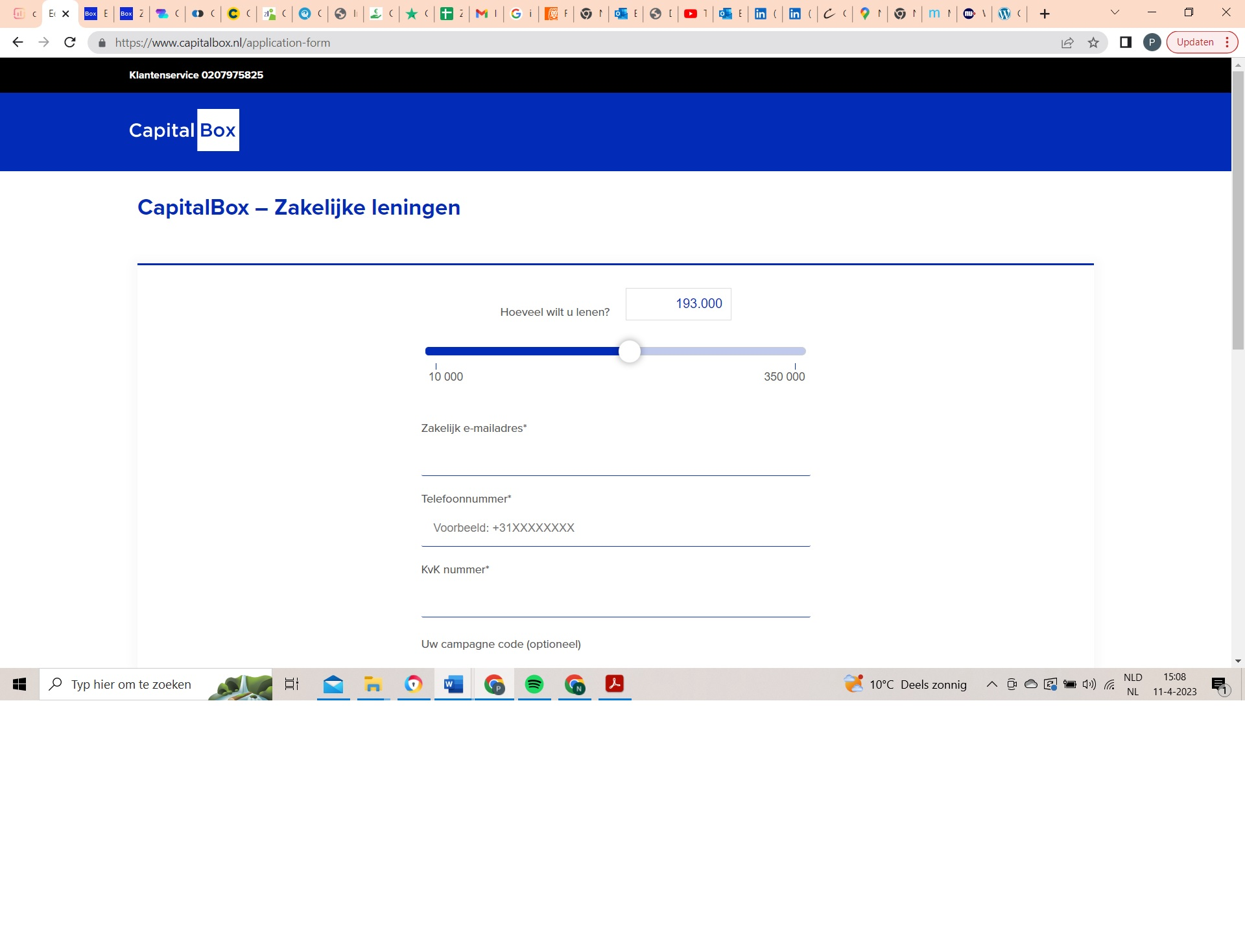
Task: Focus the loan amount field showing 193.000
Action: pyautogui.click(x=678, y=304)
